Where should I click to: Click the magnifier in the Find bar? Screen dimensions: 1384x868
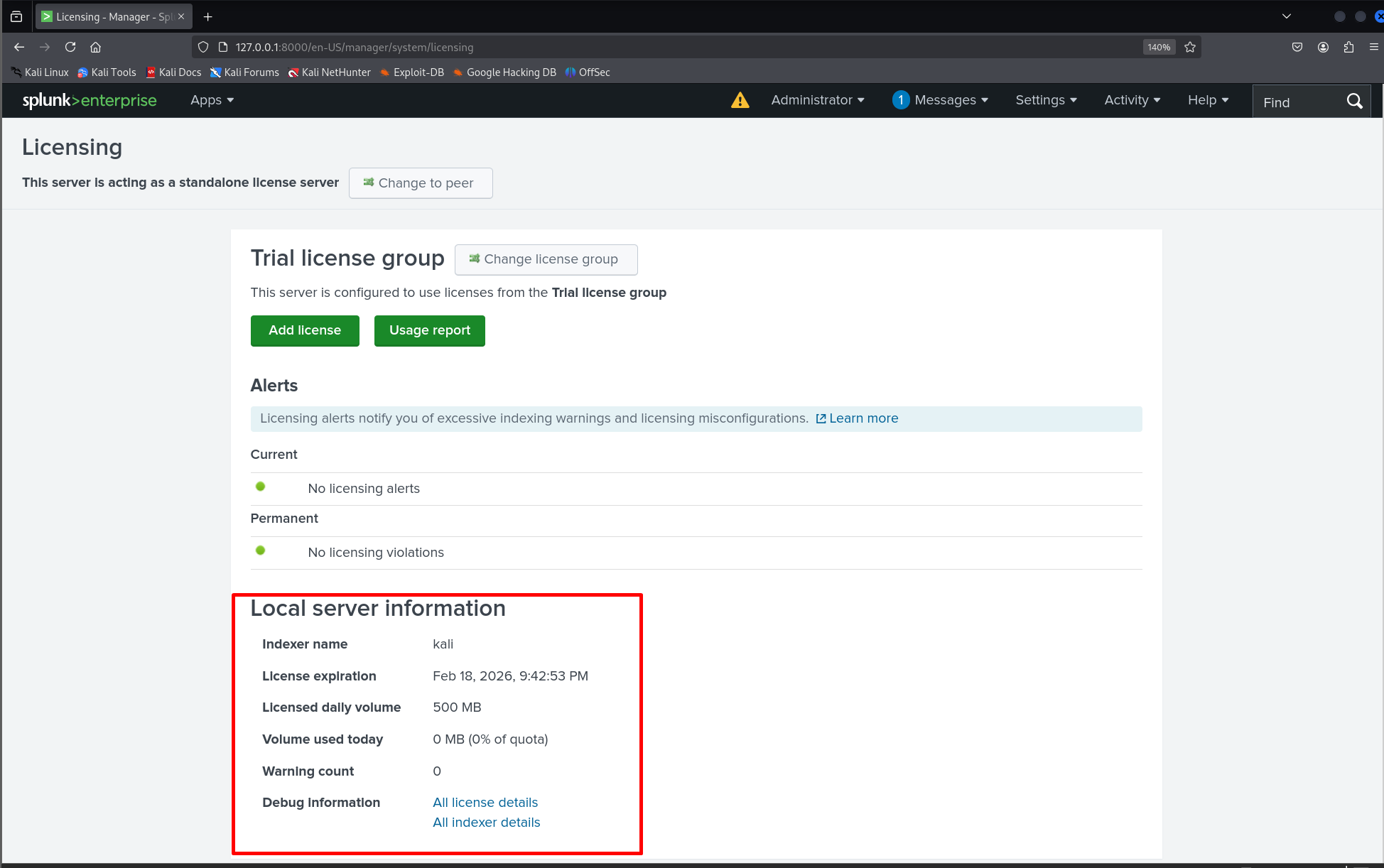coord(1354,101)
